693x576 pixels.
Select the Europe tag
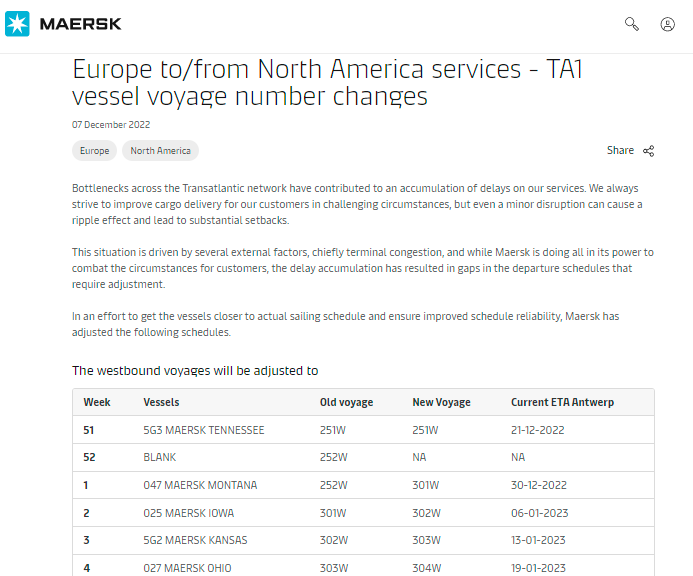click(x=95, y=151)
